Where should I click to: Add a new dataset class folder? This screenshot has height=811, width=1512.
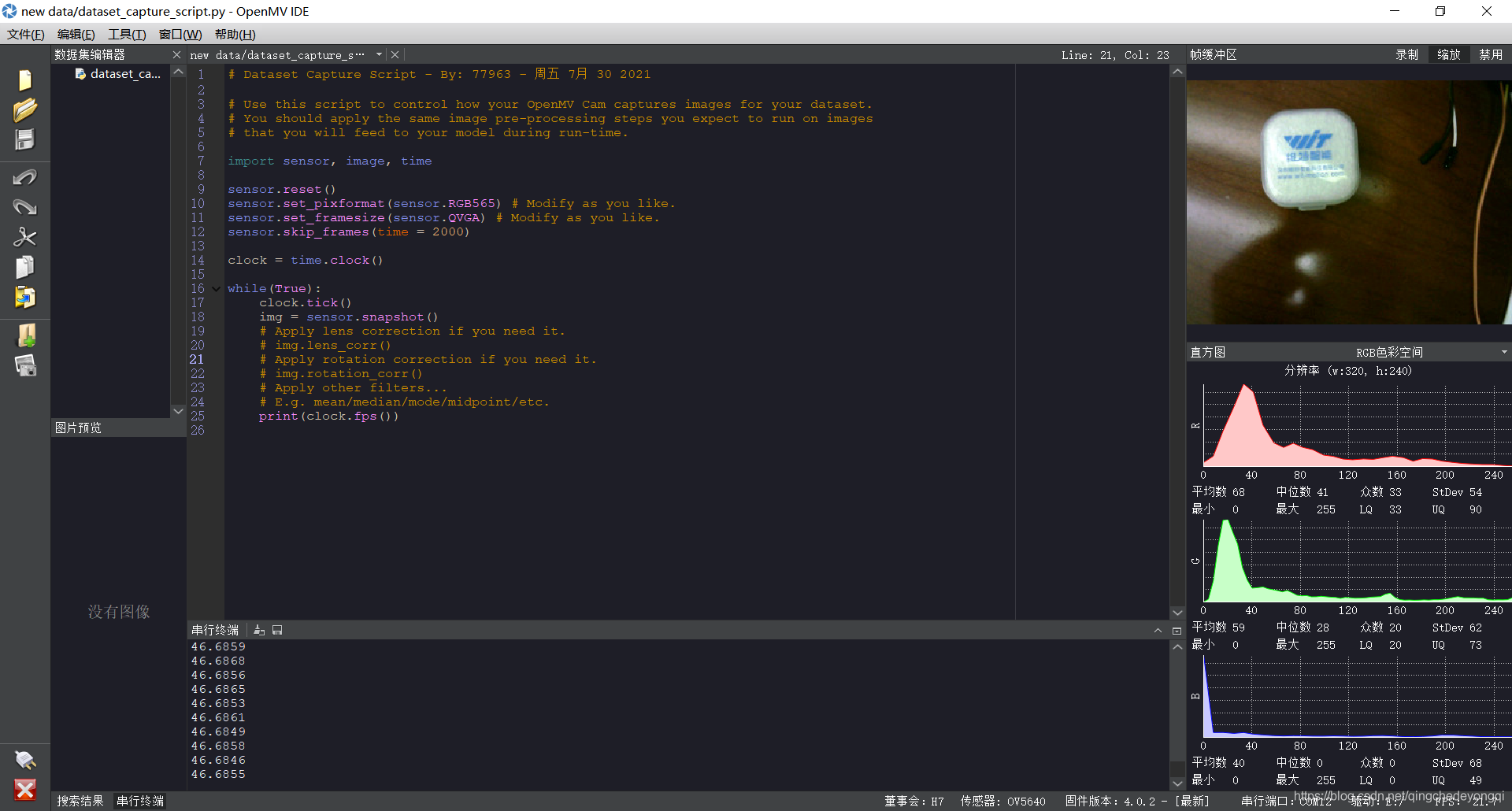click(x=26, y=335)
